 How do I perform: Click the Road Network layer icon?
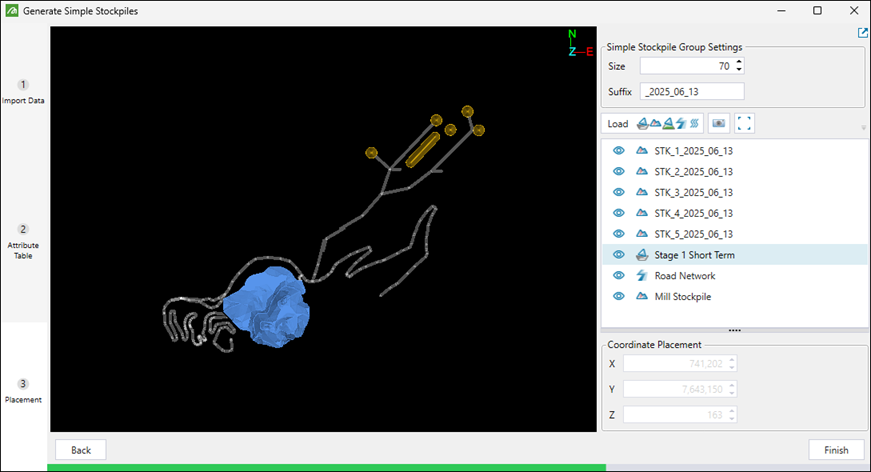point(642,275)
